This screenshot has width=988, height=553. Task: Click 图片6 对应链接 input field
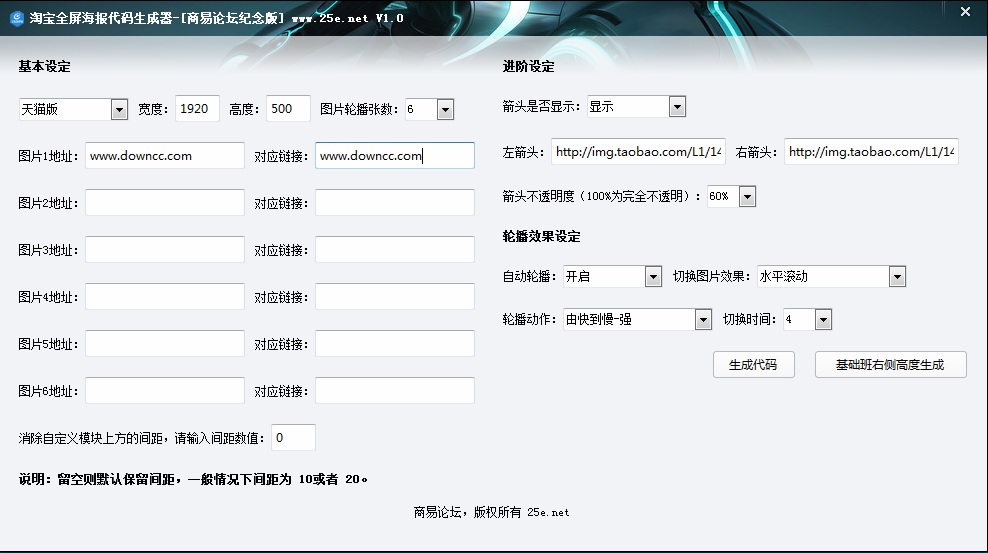(x=394, y=391)
